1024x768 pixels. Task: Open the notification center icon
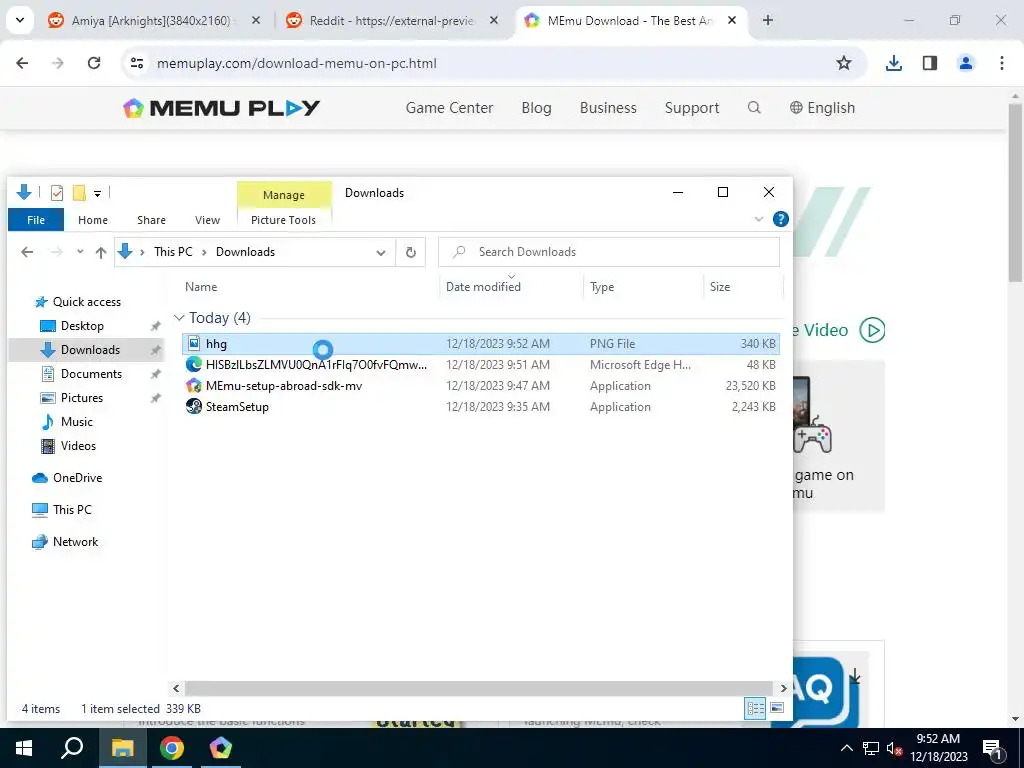pyautogui.click(x=992, y=749)
